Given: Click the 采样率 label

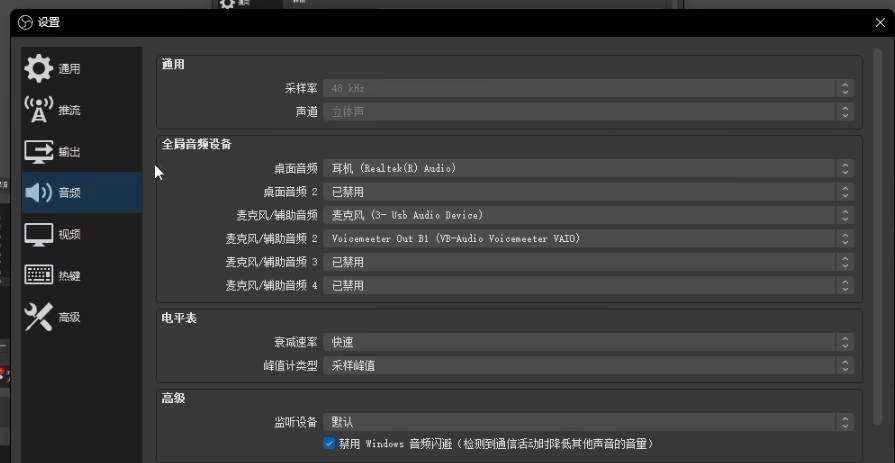Looking at the screenshot, I should 301,88.
